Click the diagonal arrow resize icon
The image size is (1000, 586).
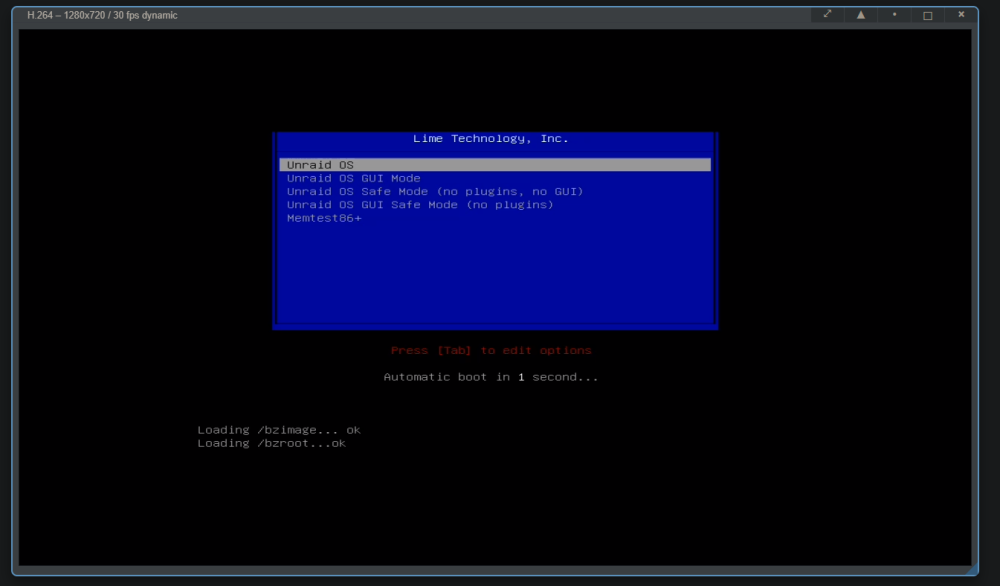[827, 14]
